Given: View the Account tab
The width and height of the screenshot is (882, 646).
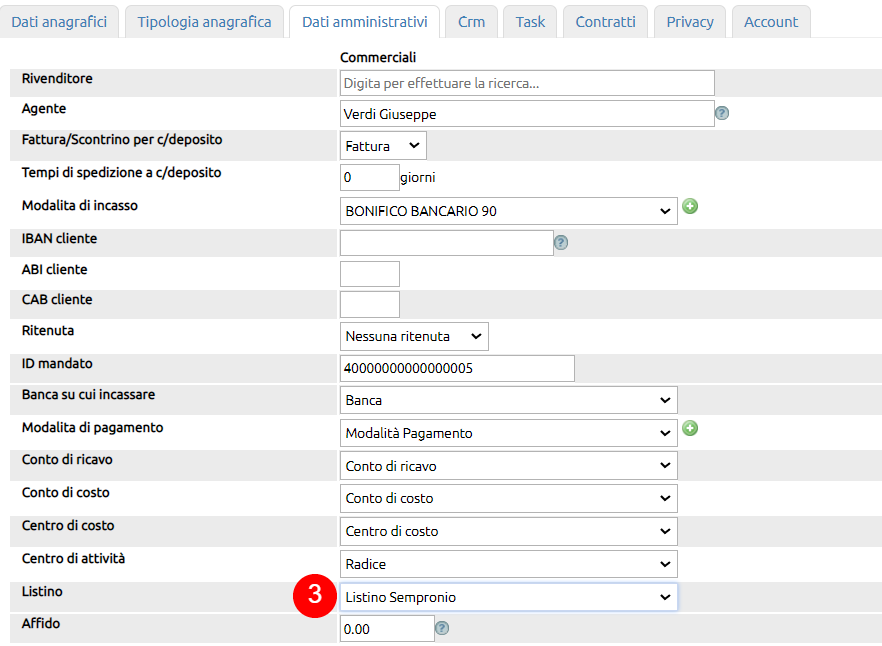Looking at the screenshot, I should (x=771, y=22).
